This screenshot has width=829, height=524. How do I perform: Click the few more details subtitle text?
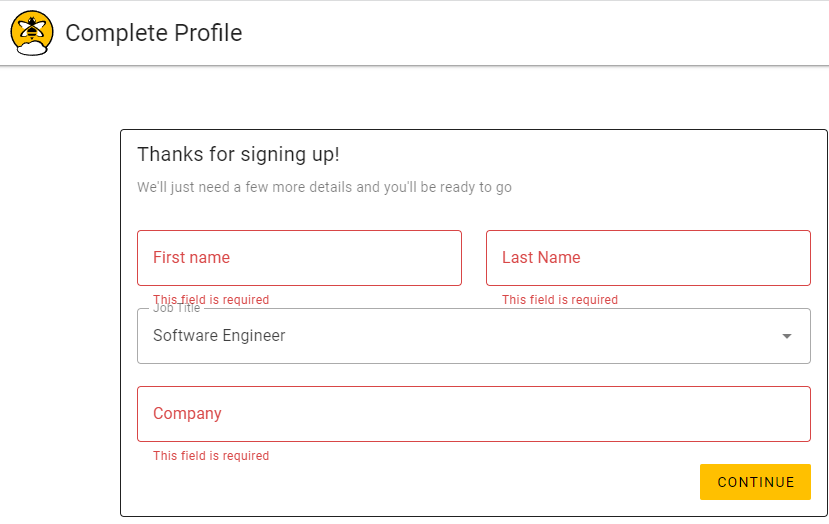[x=324, y=187]
